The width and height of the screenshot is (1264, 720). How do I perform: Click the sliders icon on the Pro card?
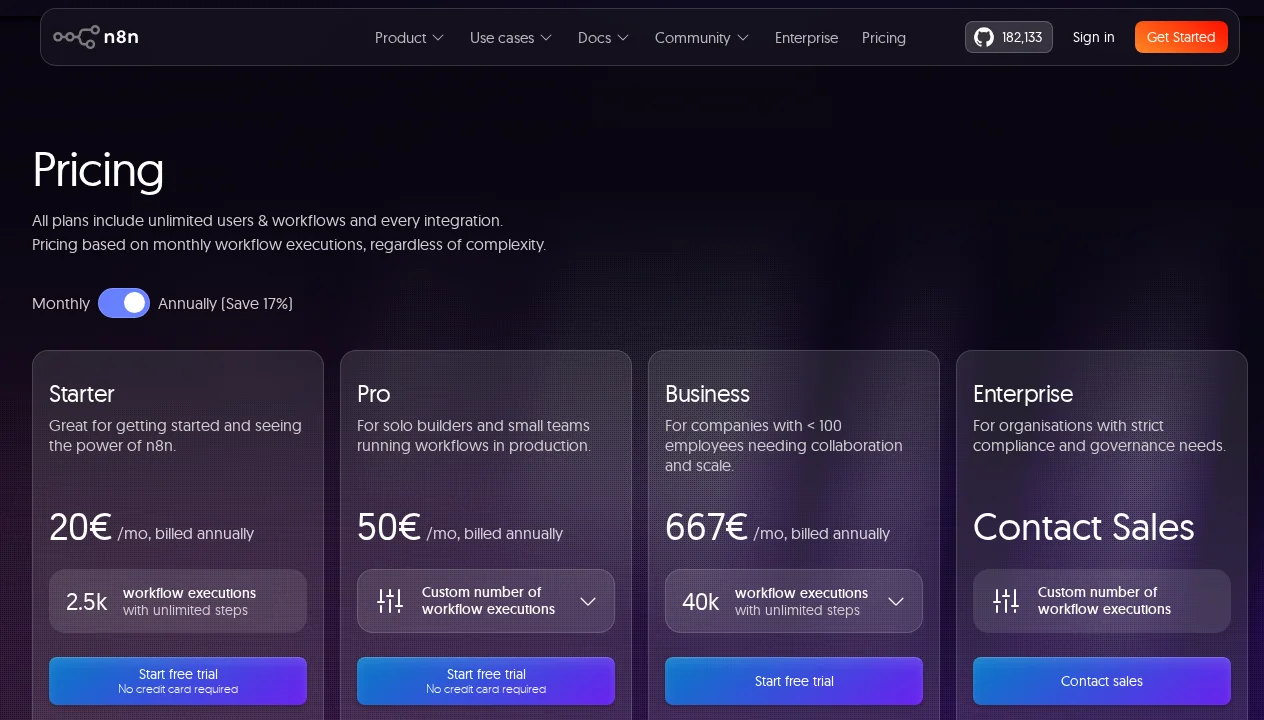pos(390,601)
